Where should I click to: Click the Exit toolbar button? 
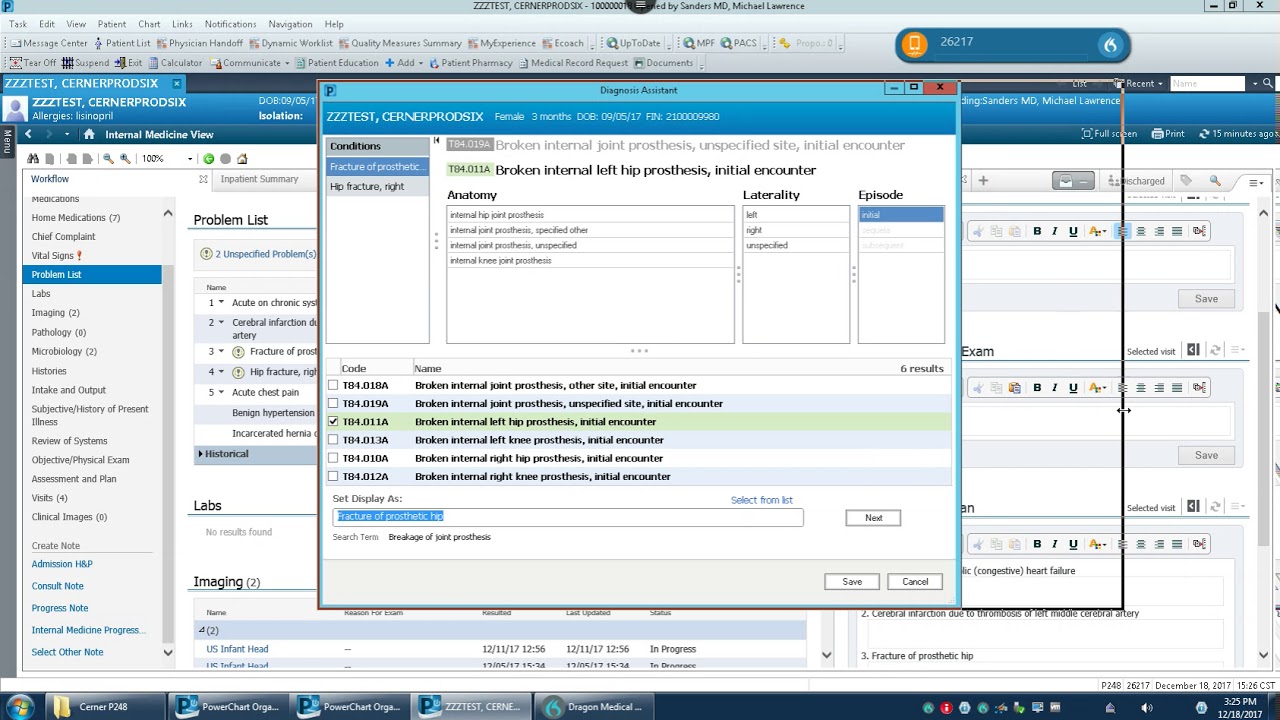tap(129, 63)
